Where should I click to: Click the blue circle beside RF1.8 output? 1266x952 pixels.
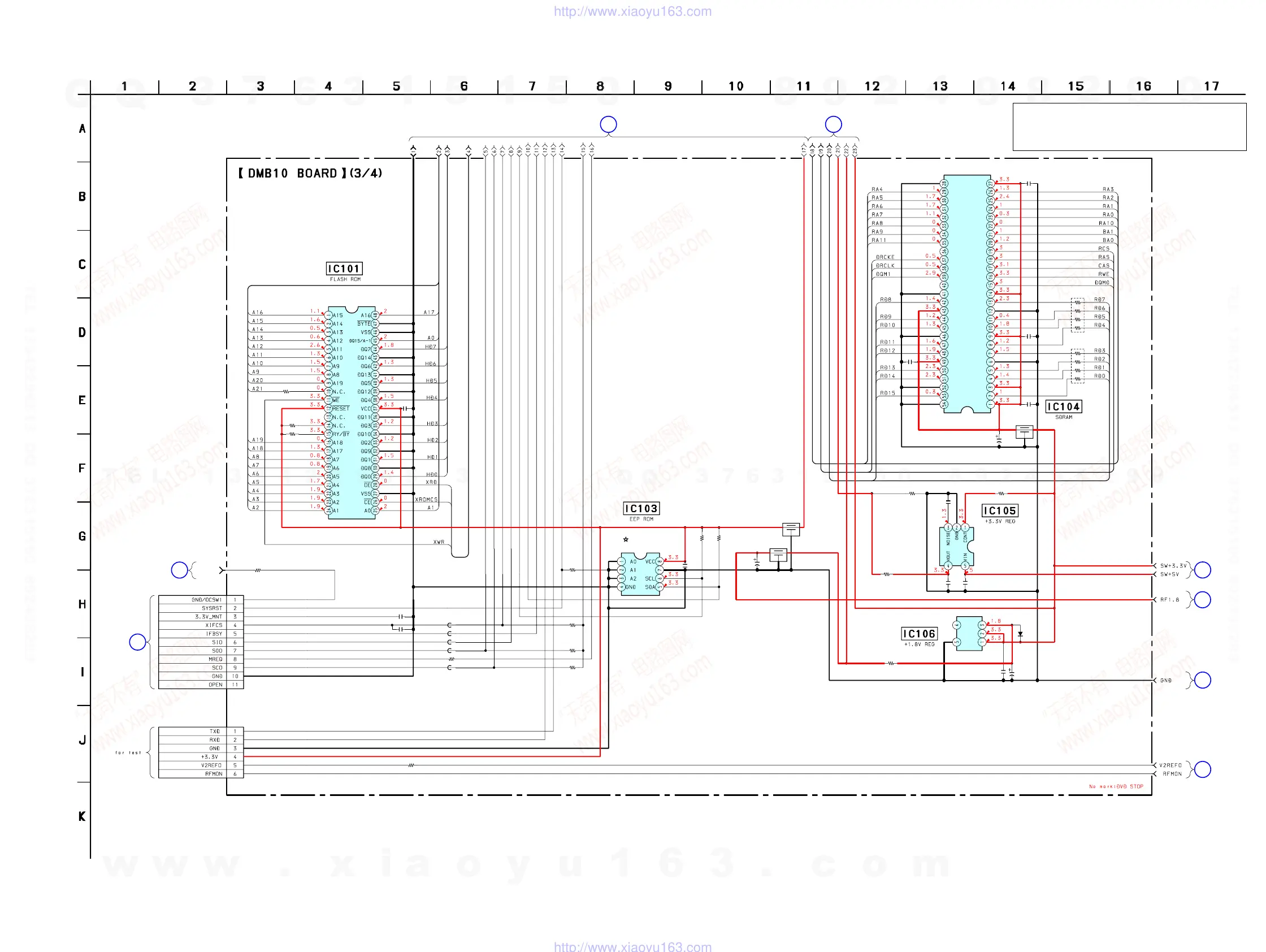pyautogui.click(x=1203, y=599)
